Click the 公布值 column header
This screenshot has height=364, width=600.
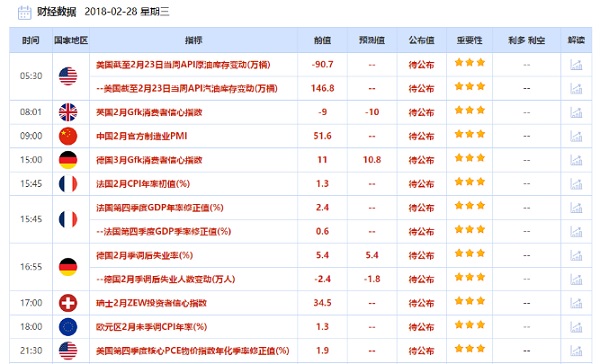(x=421, y=40)
